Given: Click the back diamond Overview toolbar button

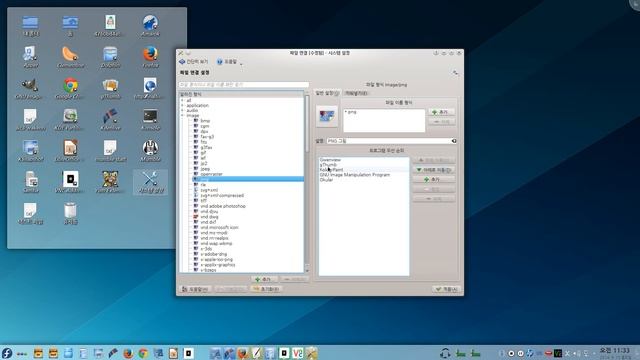Looking at the screenshot, I should 193,62.
